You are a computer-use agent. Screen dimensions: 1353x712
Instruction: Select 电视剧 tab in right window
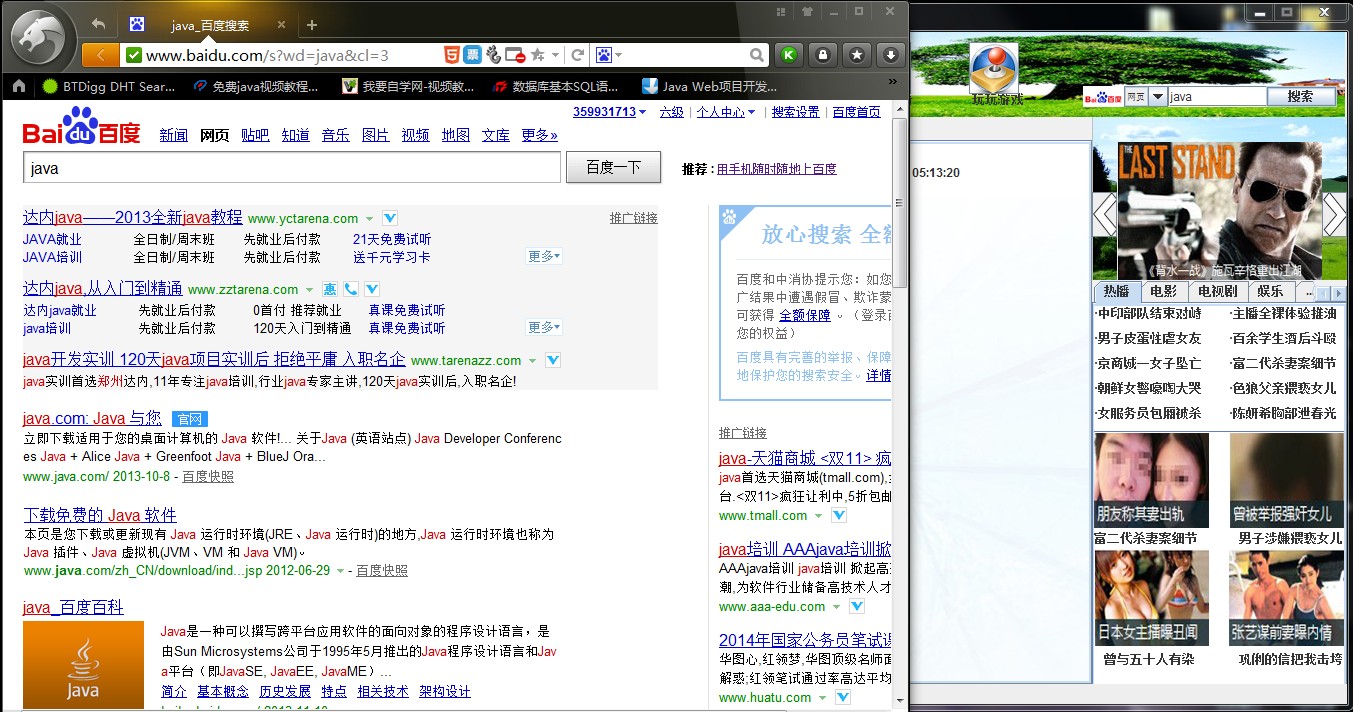1217,291
